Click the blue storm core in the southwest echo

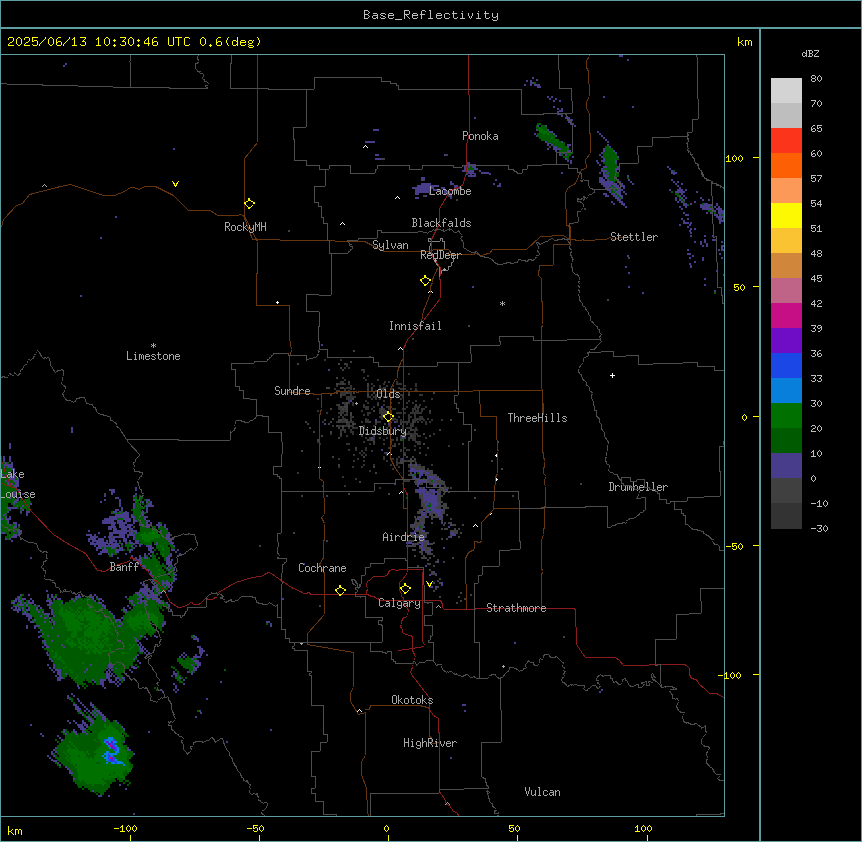(x=112, y=751)
